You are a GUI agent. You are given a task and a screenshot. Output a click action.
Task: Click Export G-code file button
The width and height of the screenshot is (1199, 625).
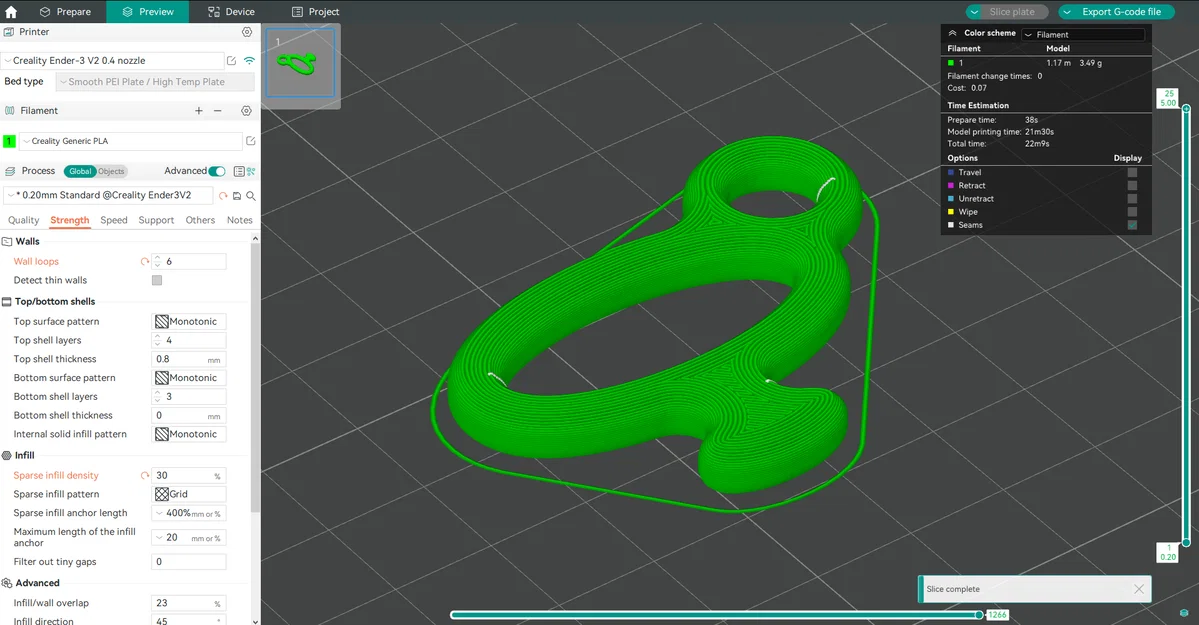[1121, 12]
